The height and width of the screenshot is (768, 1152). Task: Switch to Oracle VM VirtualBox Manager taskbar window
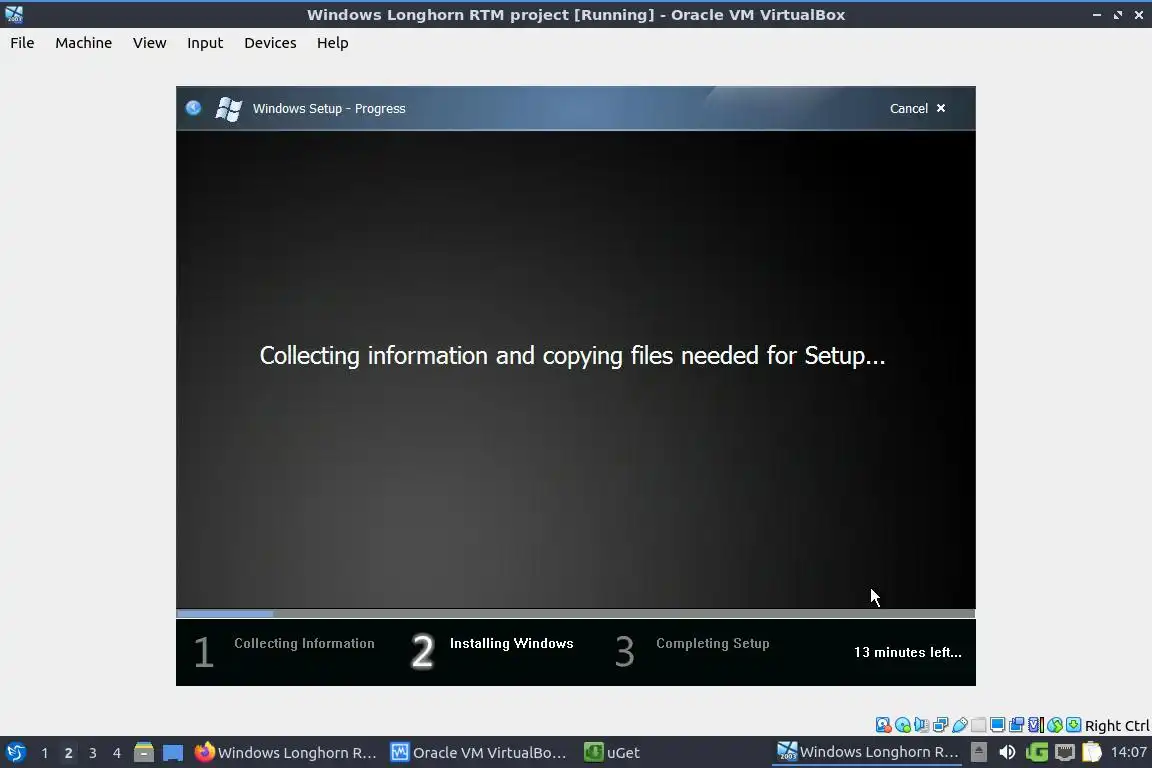click(479, 752)
